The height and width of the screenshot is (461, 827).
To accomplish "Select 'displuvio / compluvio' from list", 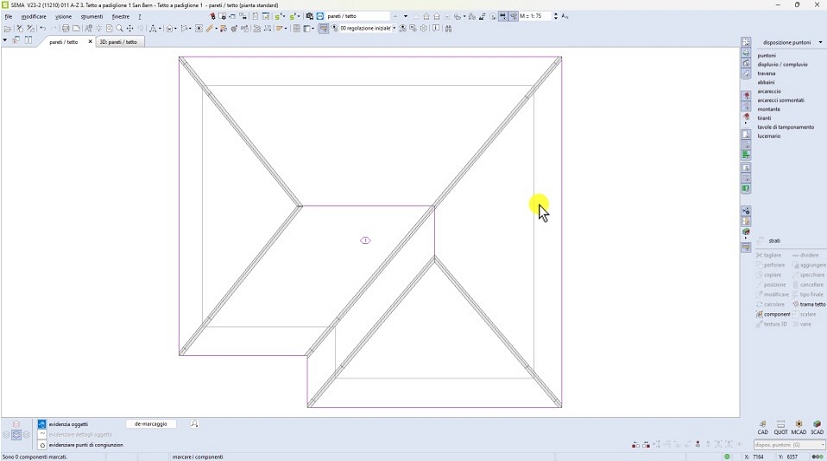I will 782,64.
